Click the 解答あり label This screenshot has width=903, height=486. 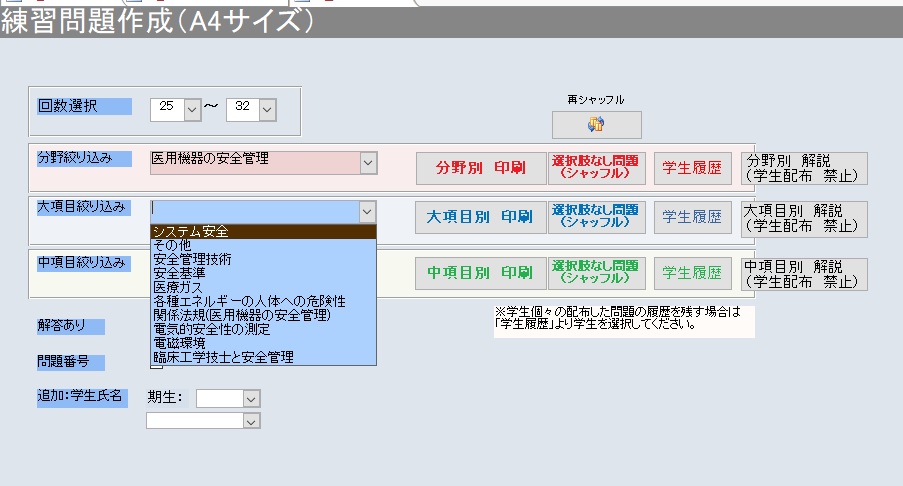[x=71, y=326]
